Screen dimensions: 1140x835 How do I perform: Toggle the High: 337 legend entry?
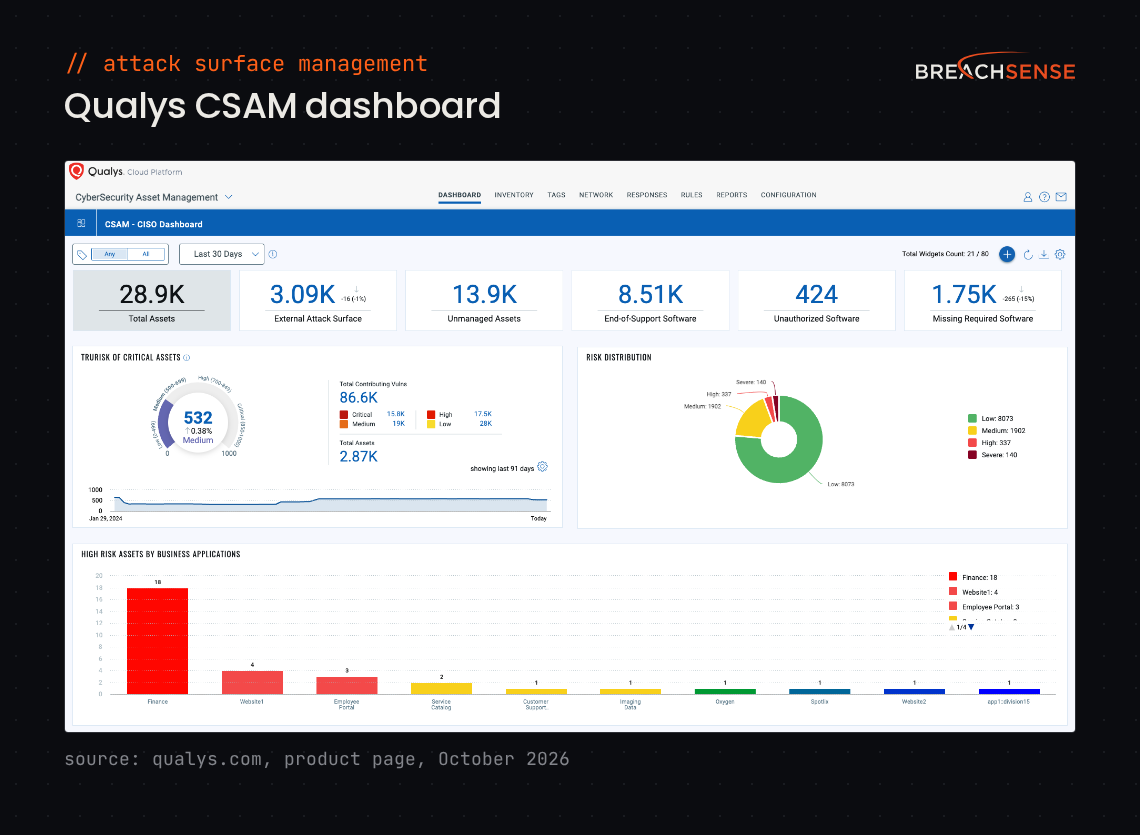point(990,442)
